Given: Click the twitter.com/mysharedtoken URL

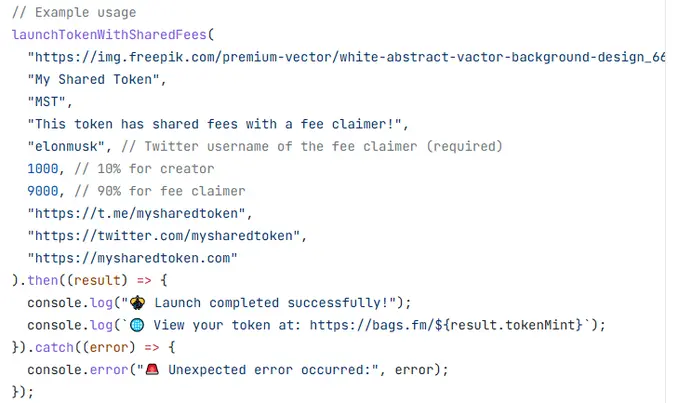Looking at the screenshot, I should pyautogui.click(x=164, y=236).
